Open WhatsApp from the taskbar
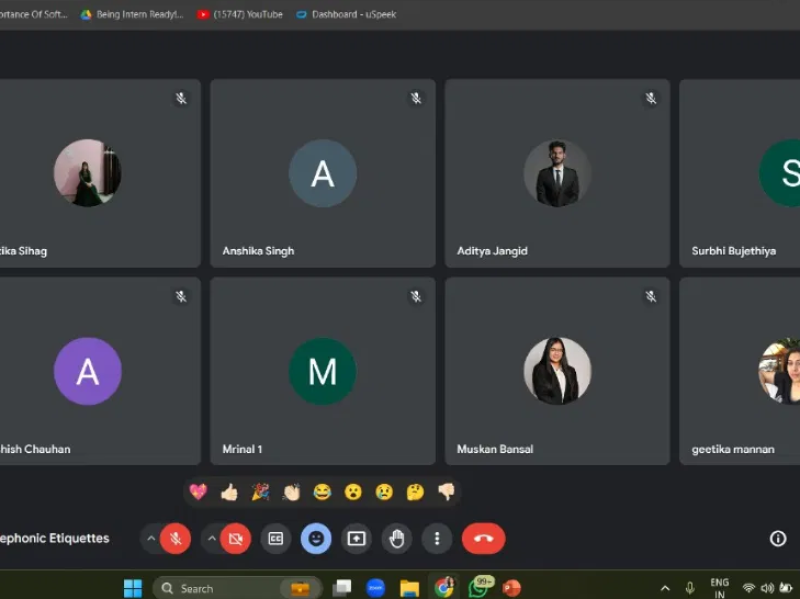The height and width of the screenshot is (599, 800). (480, 587)
